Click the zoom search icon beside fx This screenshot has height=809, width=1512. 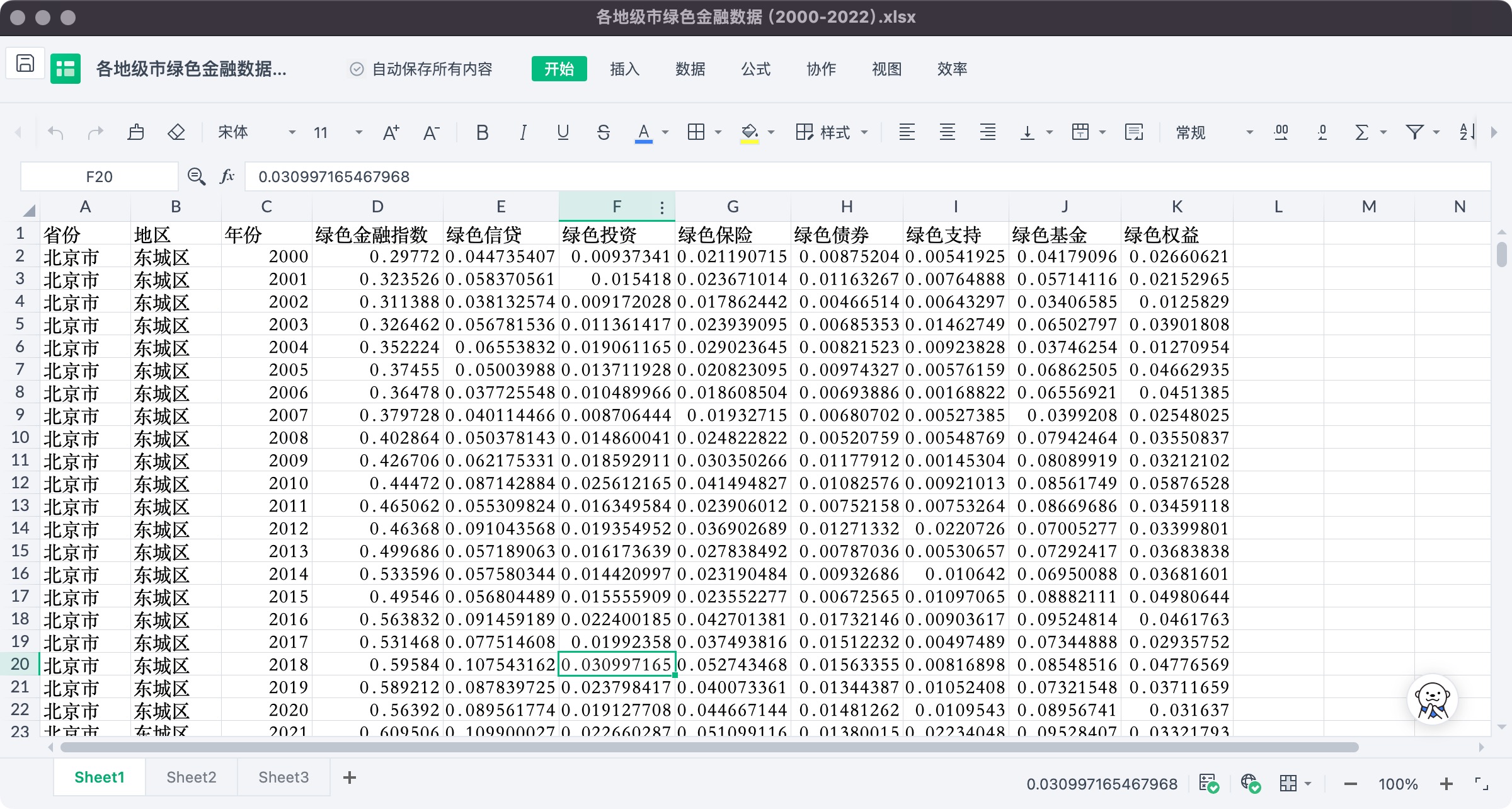click(197, 176)
